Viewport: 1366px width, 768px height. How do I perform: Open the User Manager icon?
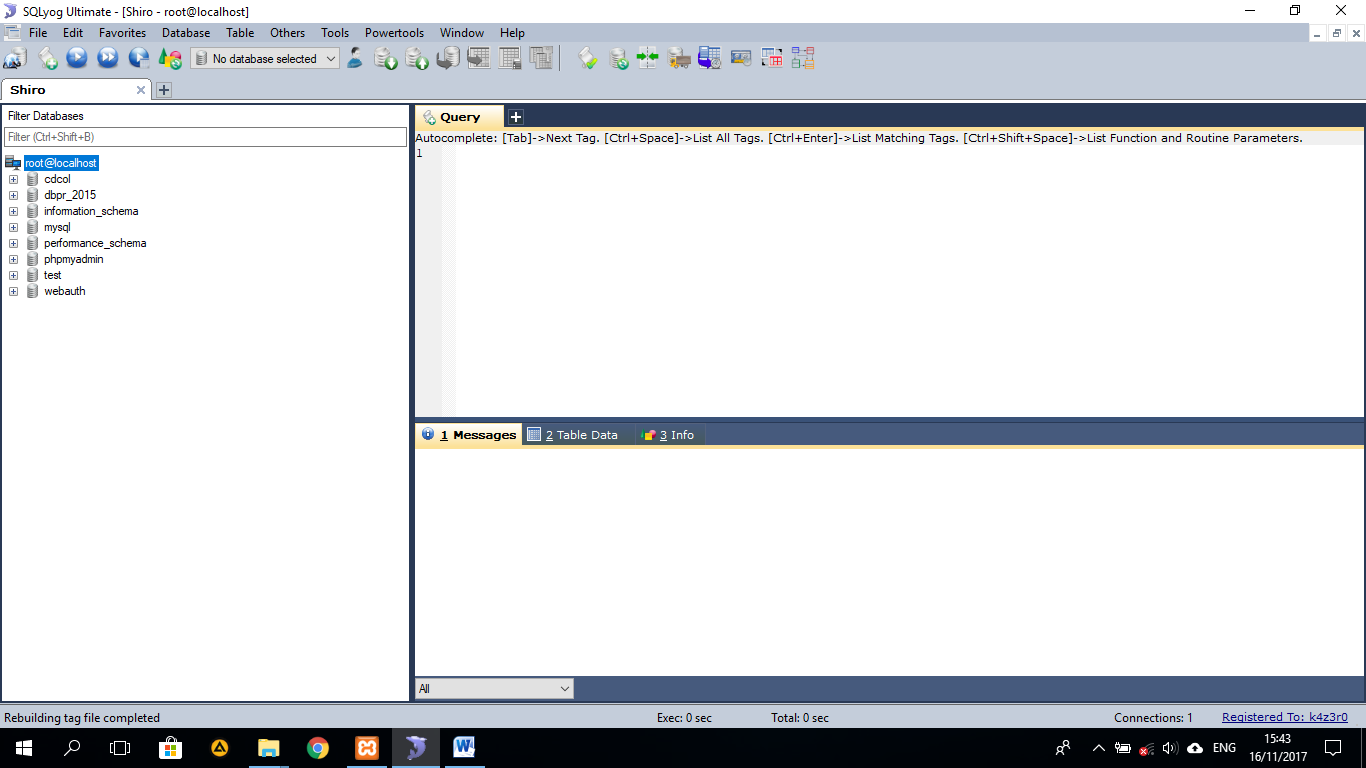355,58
